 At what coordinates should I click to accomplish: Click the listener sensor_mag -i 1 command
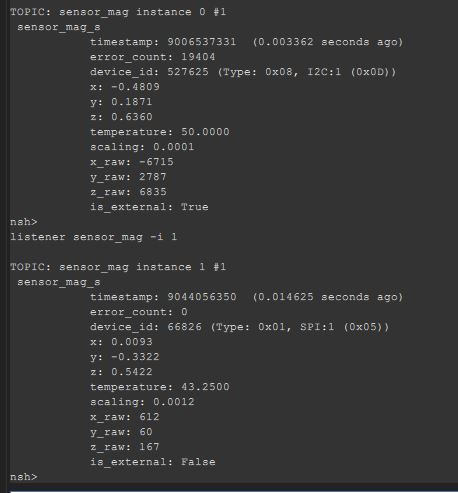point(94,237)
